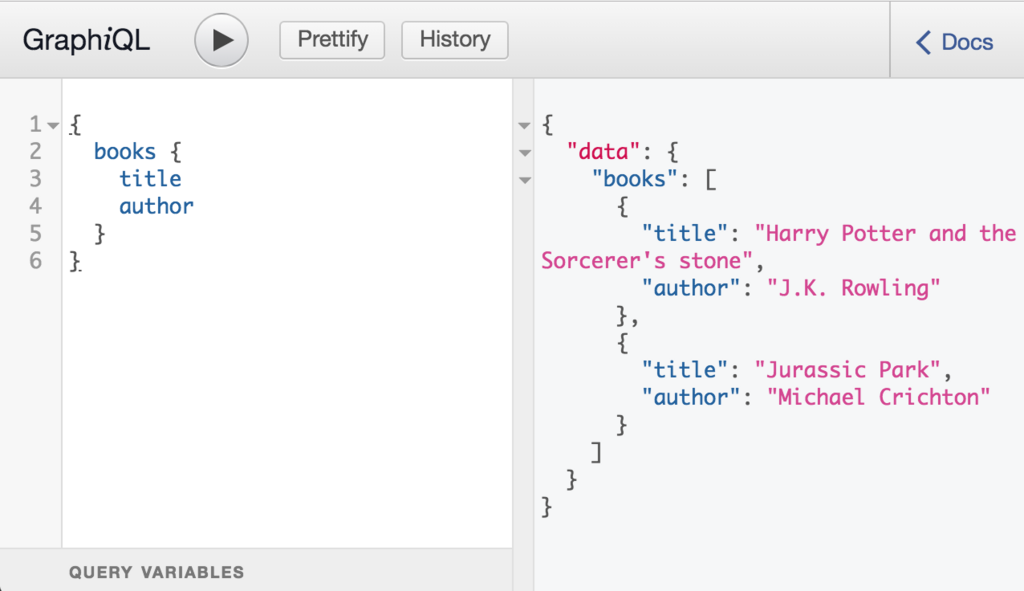This screenshot has width=1024, height=591.
Task: Click the "author" key beside Michael Crichton
Action: click(691, 398)
